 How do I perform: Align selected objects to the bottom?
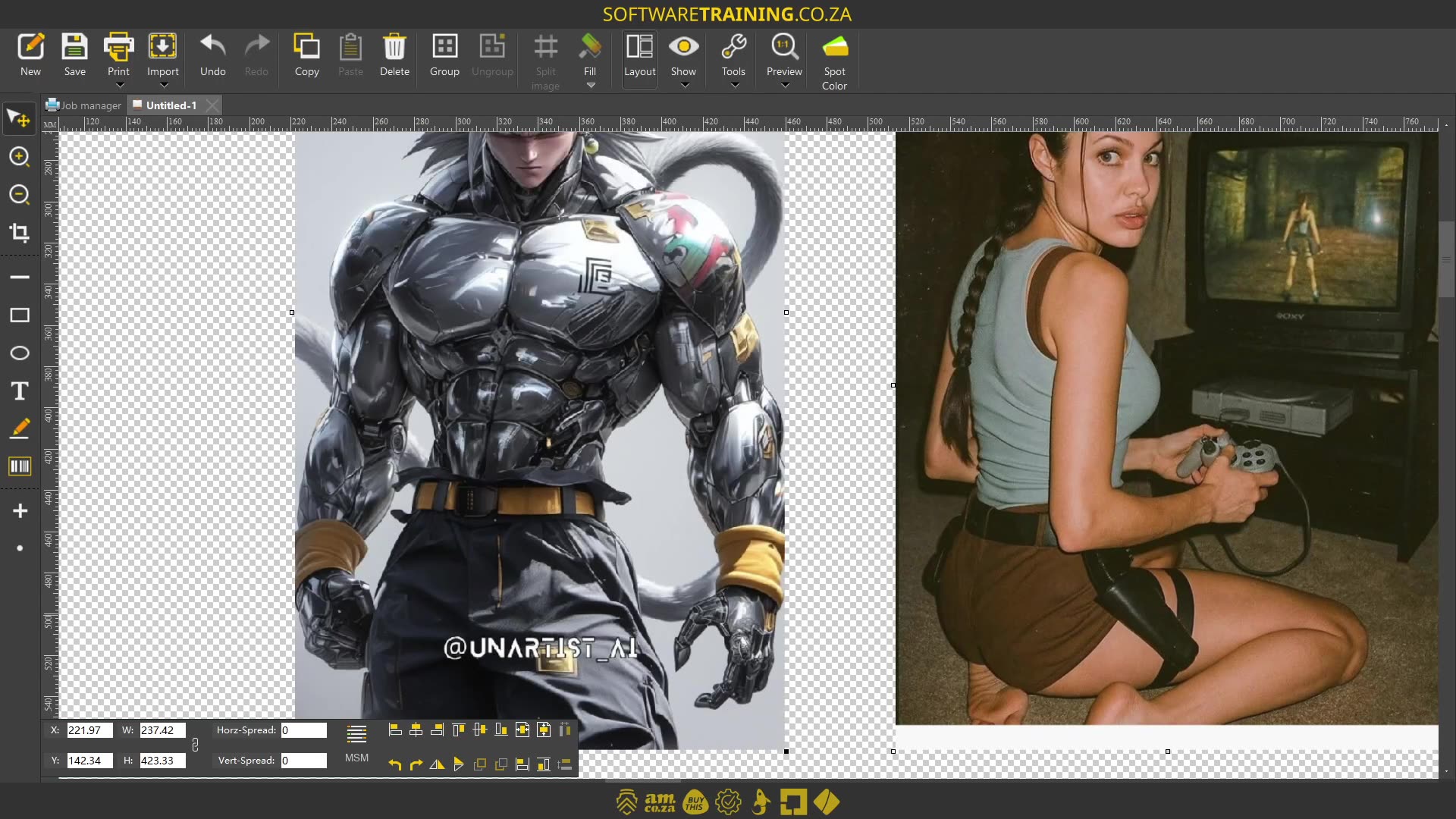pyautogui.click(x=500, y=730)
